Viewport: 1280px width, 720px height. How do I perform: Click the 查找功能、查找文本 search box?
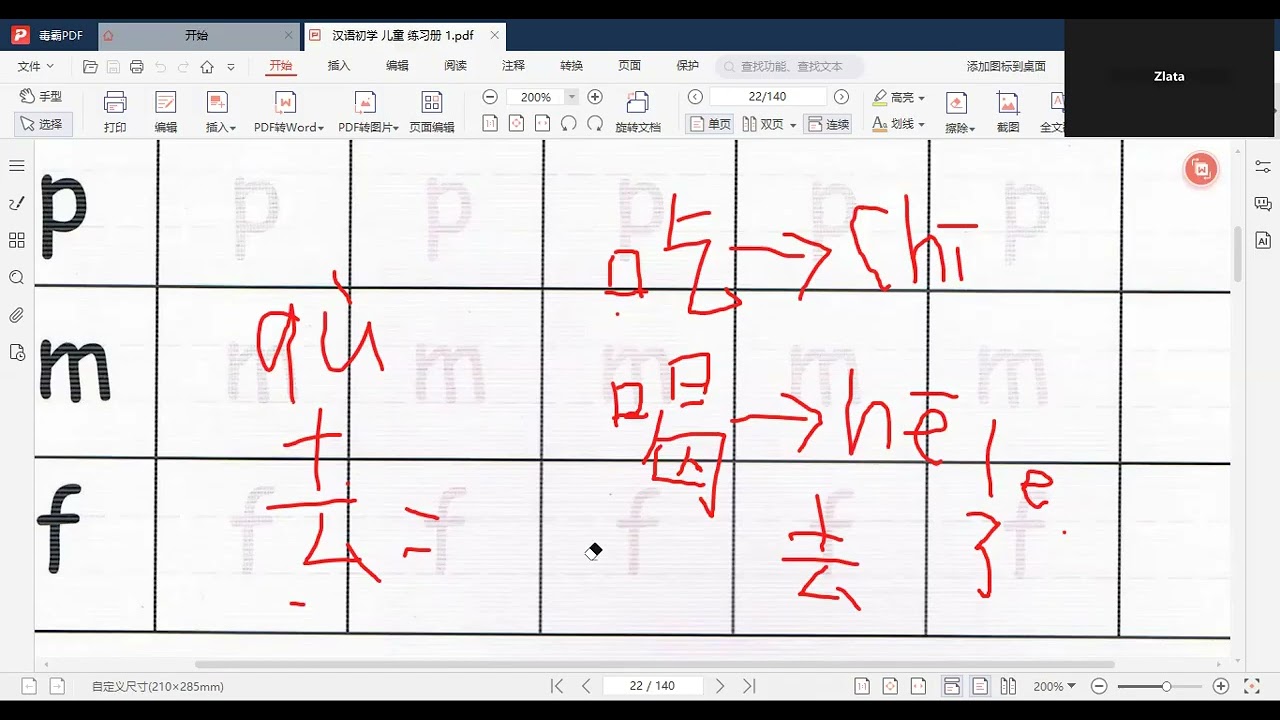click(x=789, y=67)
